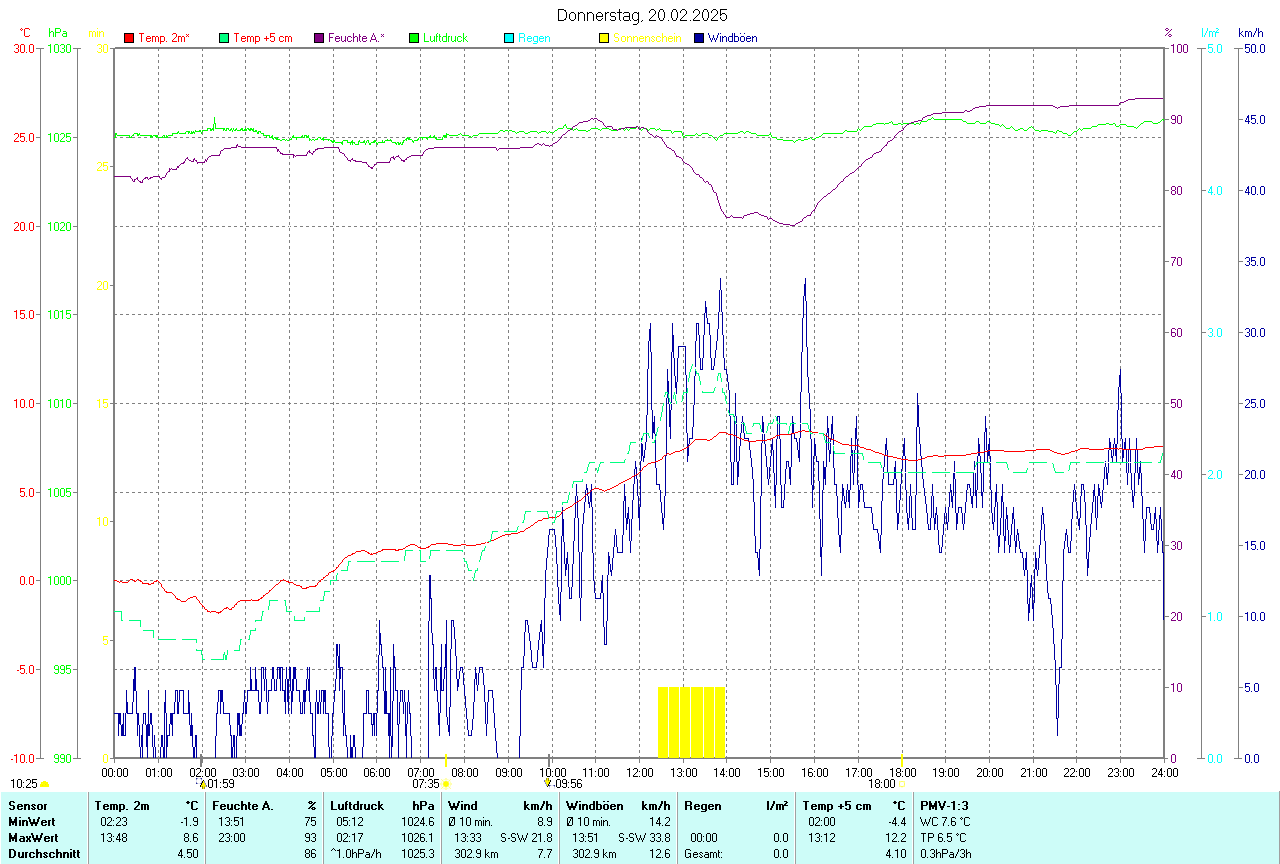Click the 06:00 time axis label

[x=377, y=772]
